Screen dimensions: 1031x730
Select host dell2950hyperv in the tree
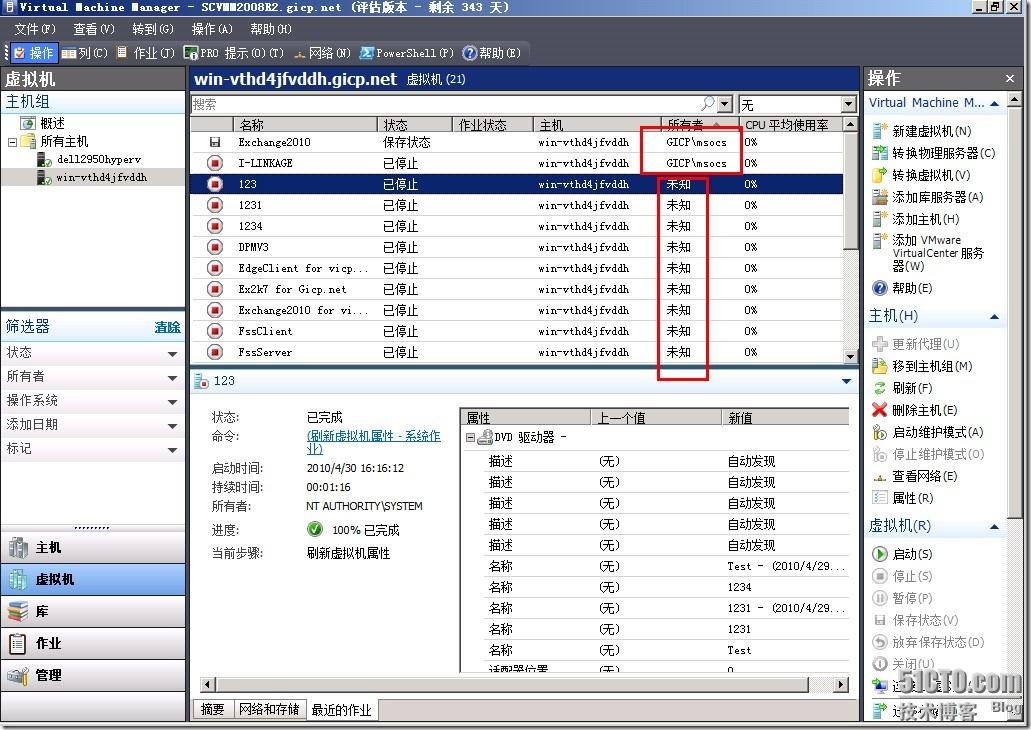tap(98, 159)
